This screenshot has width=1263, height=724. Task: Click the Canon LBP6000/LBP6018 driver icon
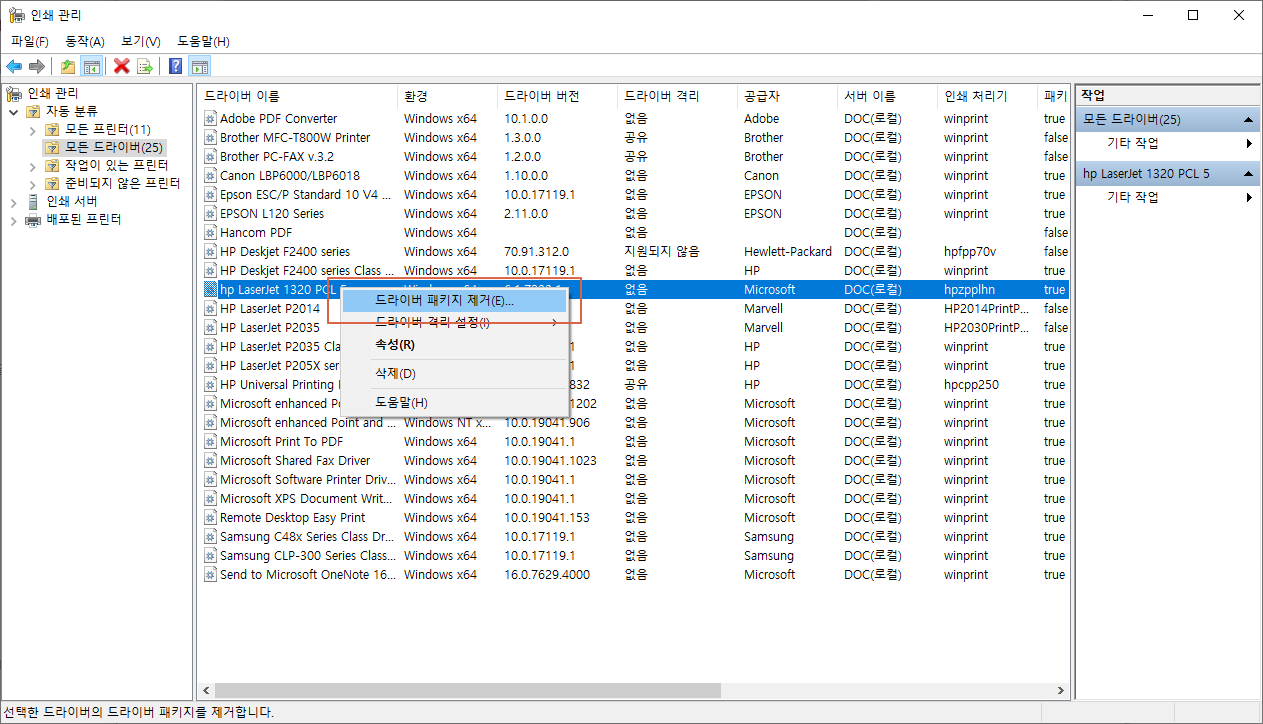click(210, 175)
